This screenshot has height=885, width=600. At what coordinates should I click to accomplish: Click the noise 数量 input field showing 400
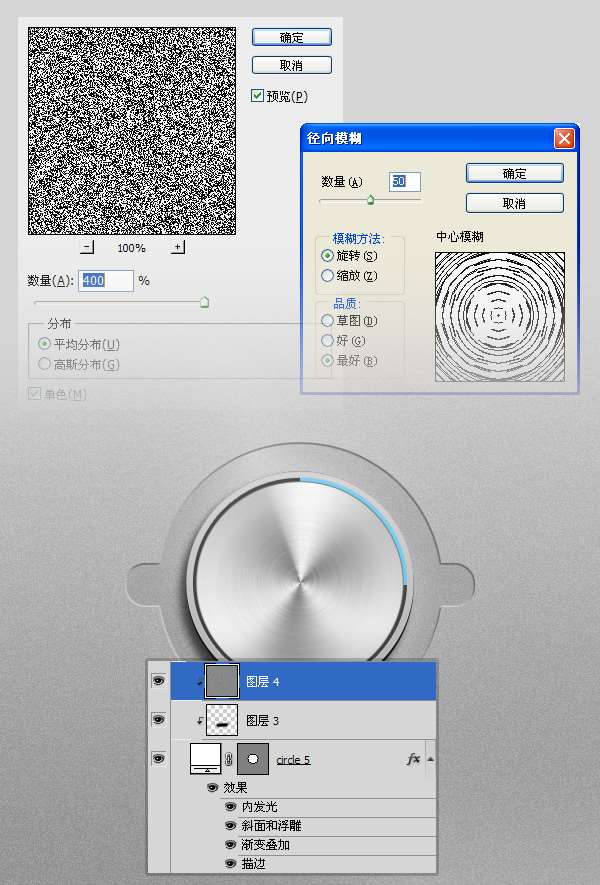106,281
